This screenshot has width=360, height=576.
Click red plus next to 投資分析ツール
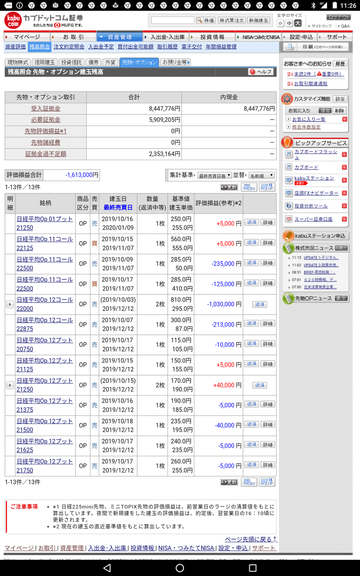(x=344, y=206)
